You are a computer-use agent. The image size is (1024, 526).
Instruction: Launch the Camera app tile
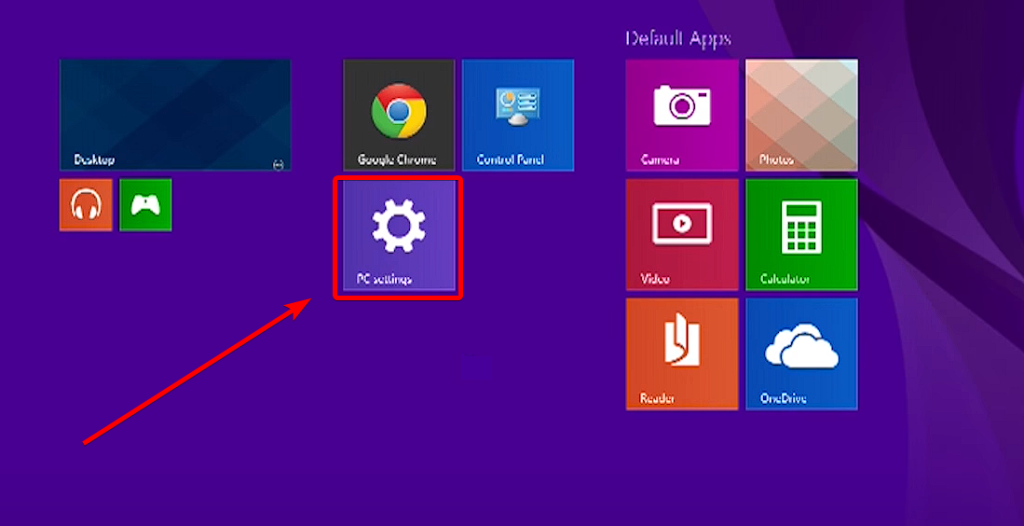682,115
